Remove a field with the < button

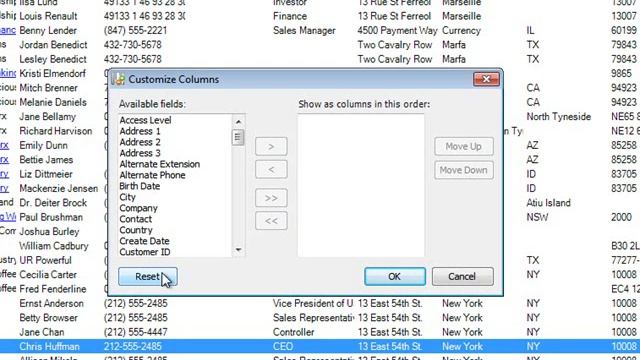pyautogui.click(x=271, y=169)
